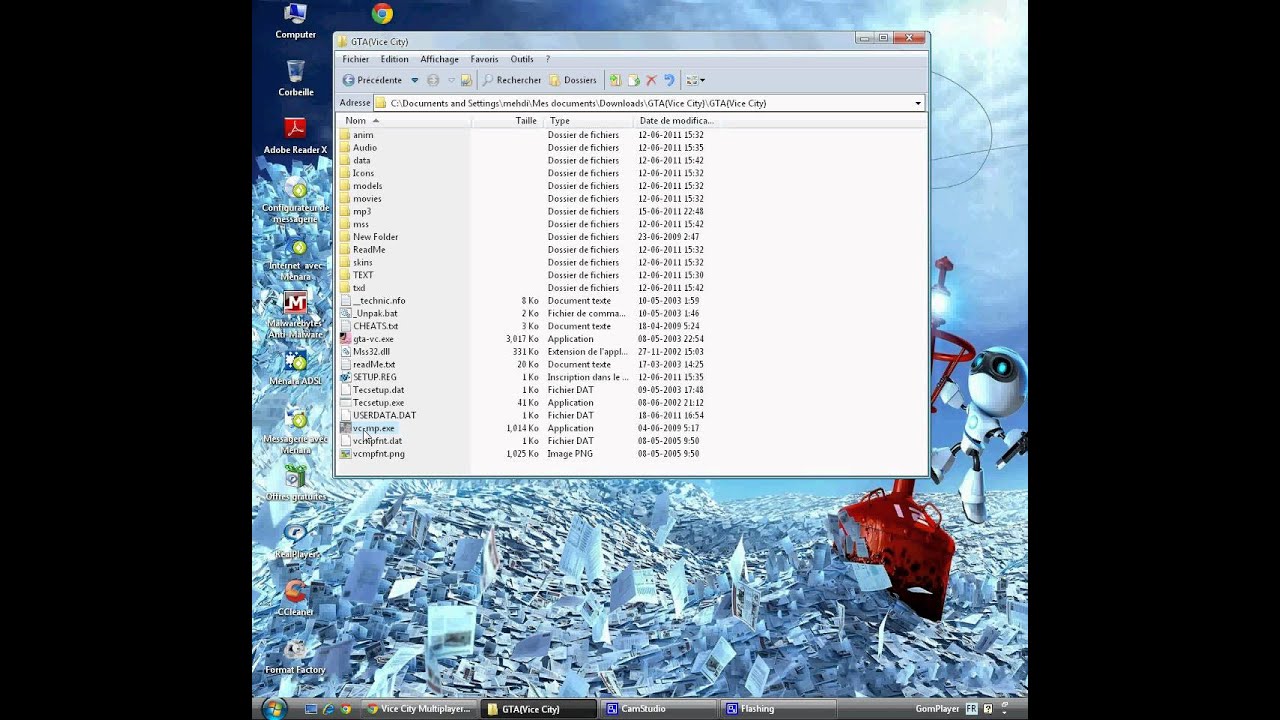Click the CCleaner desktop icon
The image size is (1280, 720).
(295, 597)
